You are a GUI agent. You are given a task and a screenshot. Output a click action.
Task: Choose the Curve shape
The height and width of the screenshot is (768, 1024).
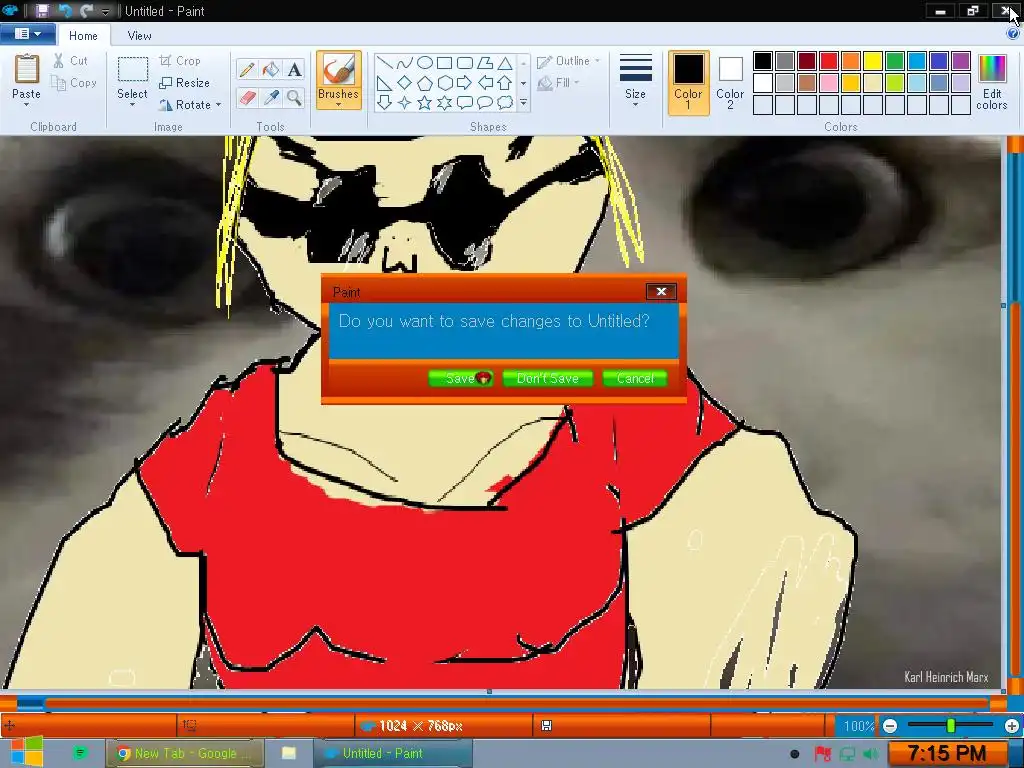coord(405,63)
